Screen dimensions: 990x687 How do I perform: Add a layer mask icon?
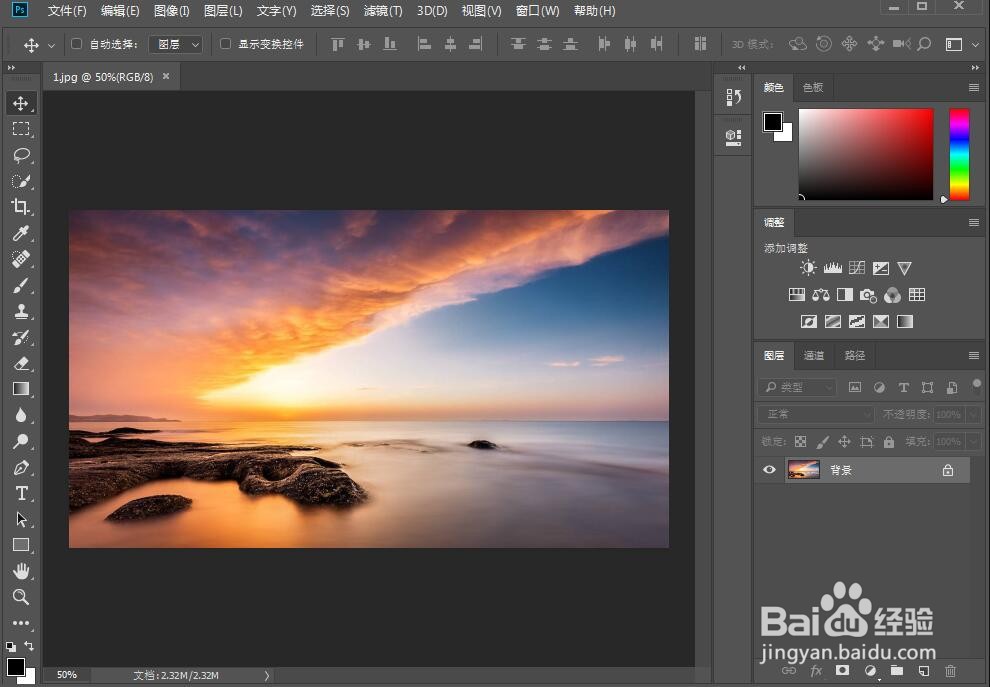(842, 671)
